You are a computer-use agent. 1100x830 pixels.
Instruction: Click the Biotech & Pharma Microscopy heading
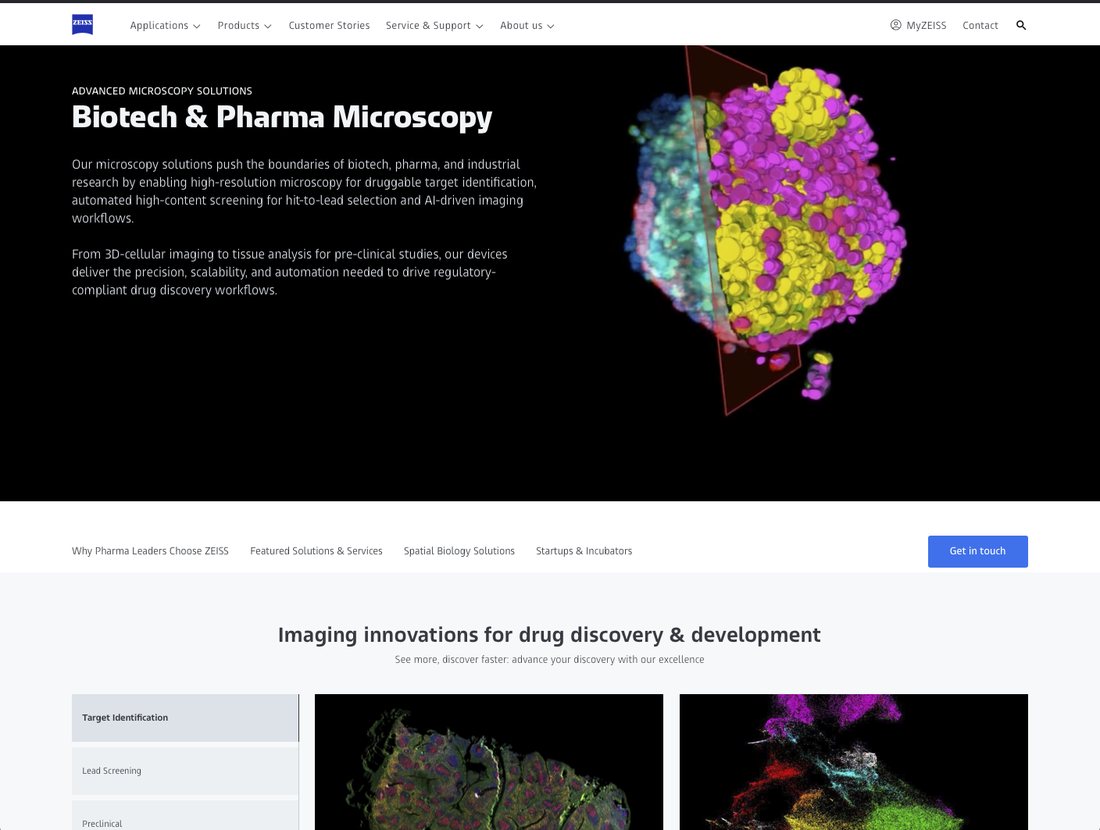tap(282, 117)
